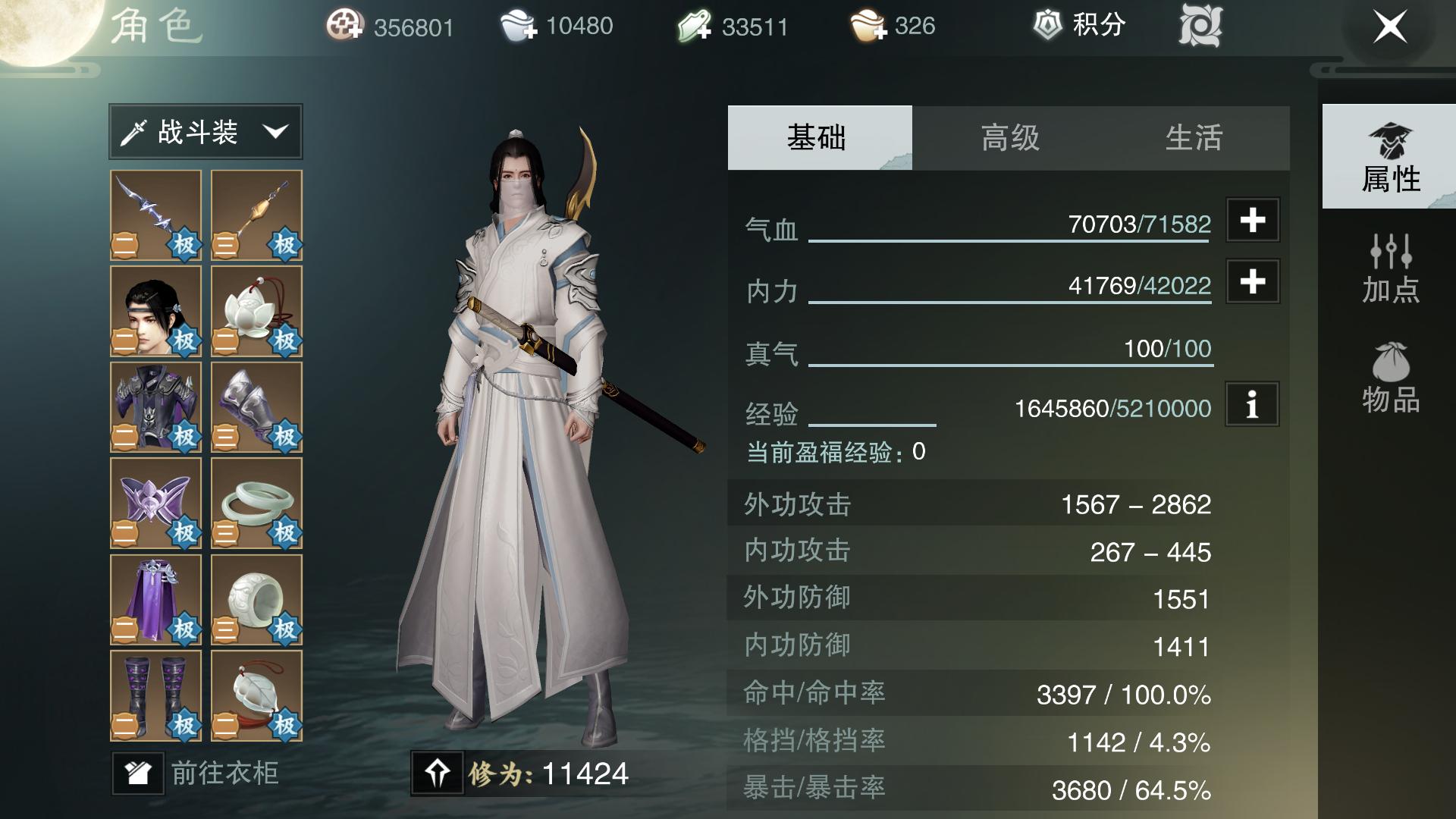Viewport: 1456px width, 819px height.
Task: Select the golden hairpin weapon slot
Action: click(256, 215)
